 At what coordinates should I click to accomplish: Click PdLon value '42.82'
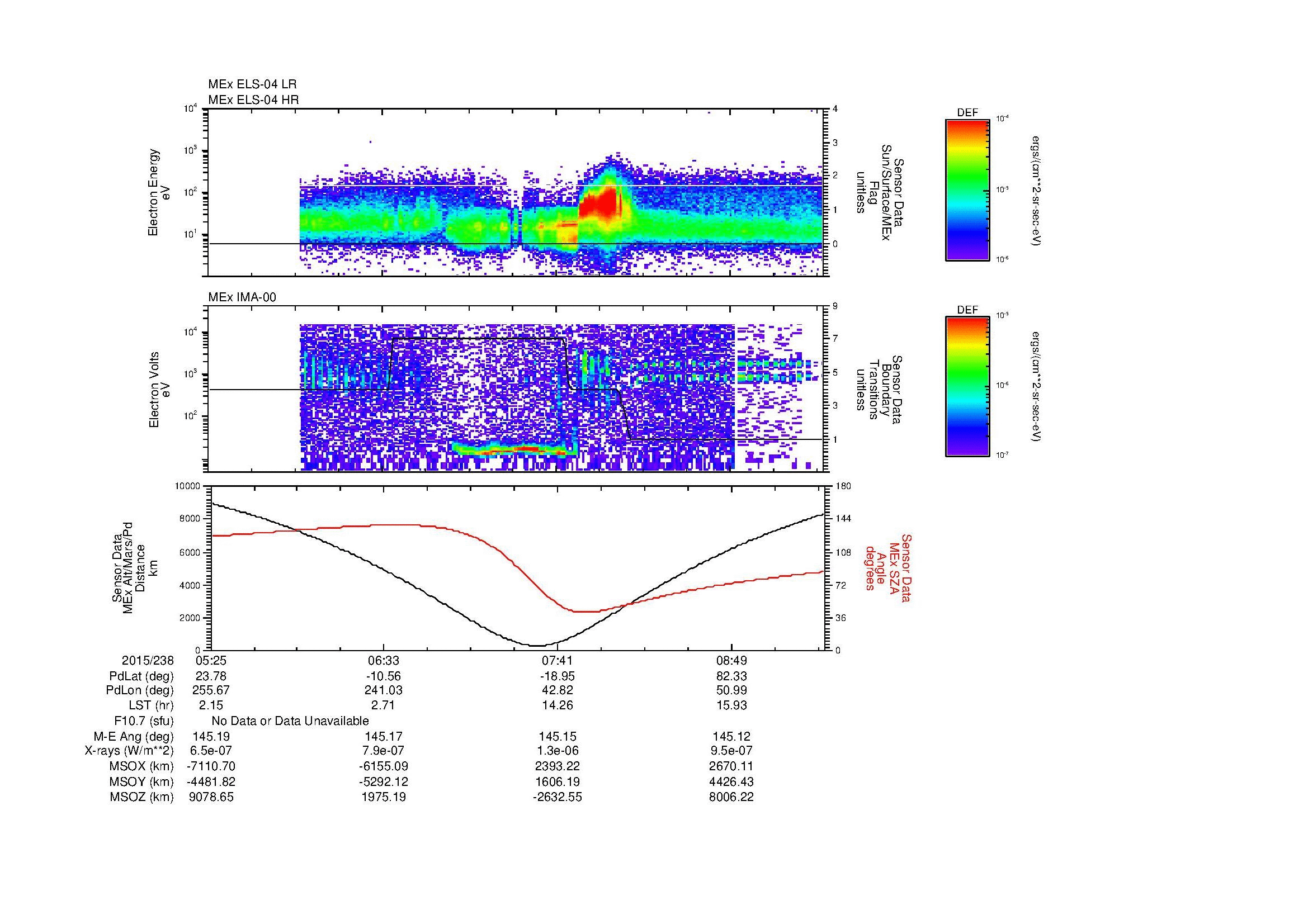tap(557, 690)
